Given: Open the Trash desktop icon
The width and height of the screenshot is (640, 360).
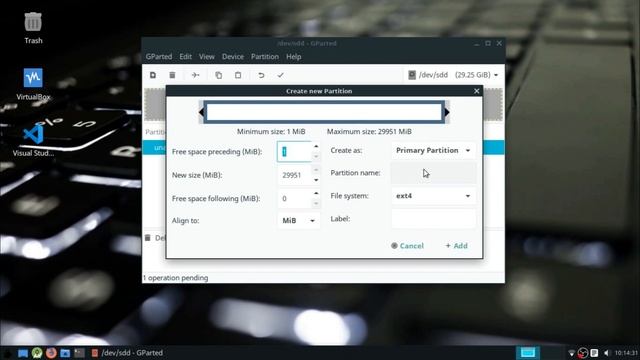Looking at the screenshot, I should (33, 28).
